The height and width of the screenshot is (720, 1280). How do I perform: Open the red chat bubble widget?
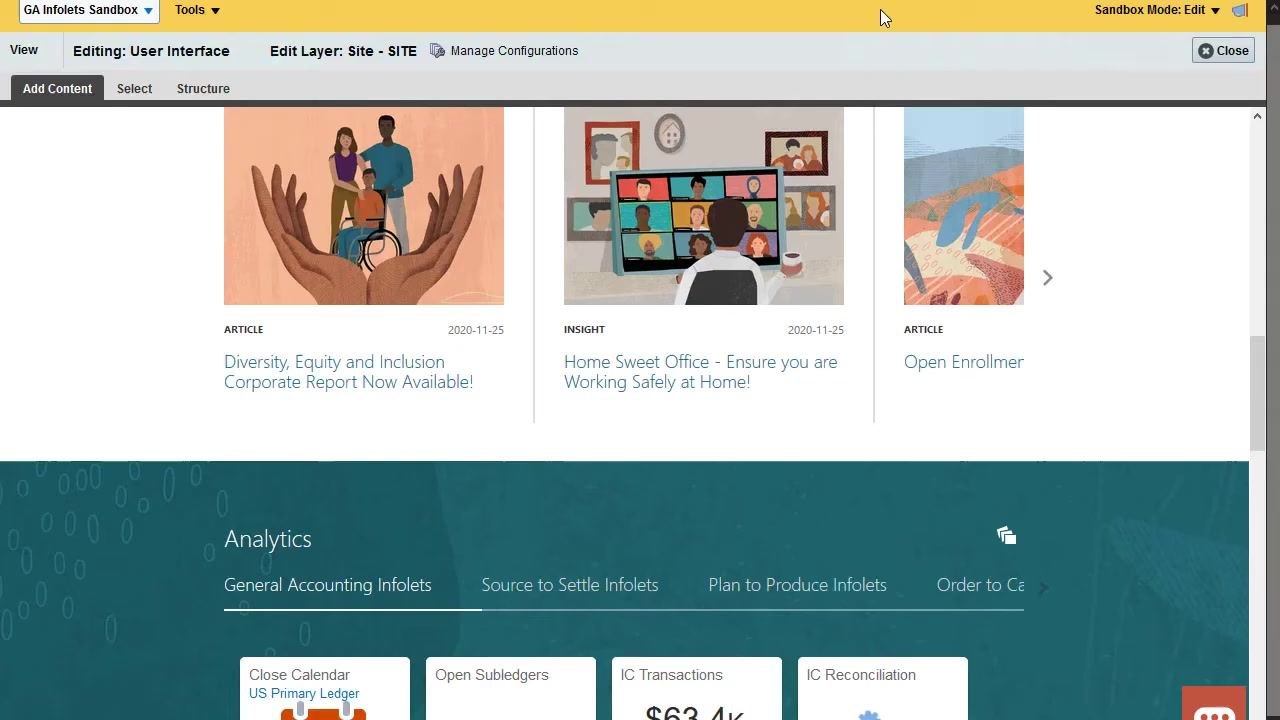(x=1214, y=704)
